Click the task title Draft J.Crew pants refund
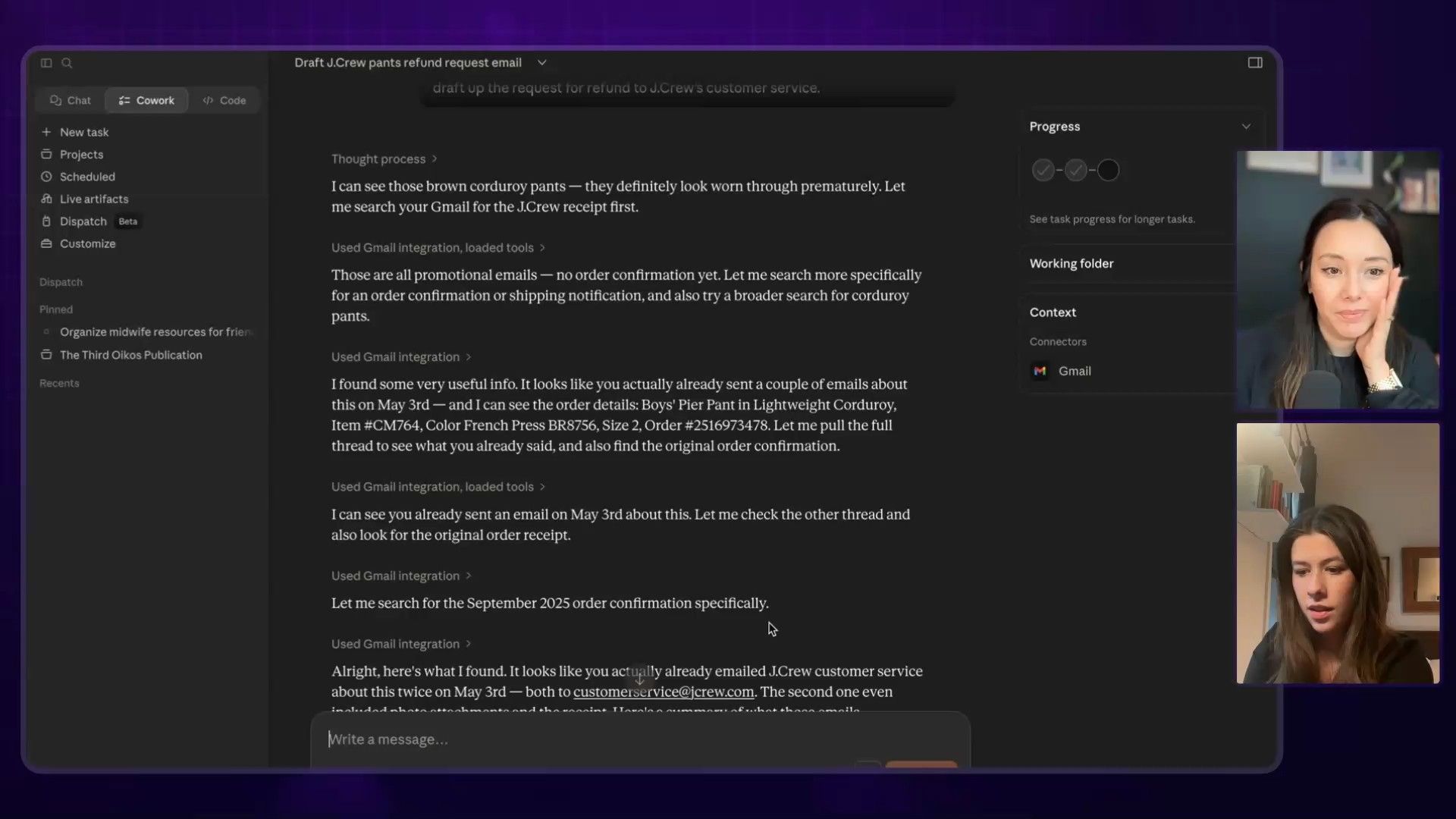1456x819 pixels. coord(408,63)
